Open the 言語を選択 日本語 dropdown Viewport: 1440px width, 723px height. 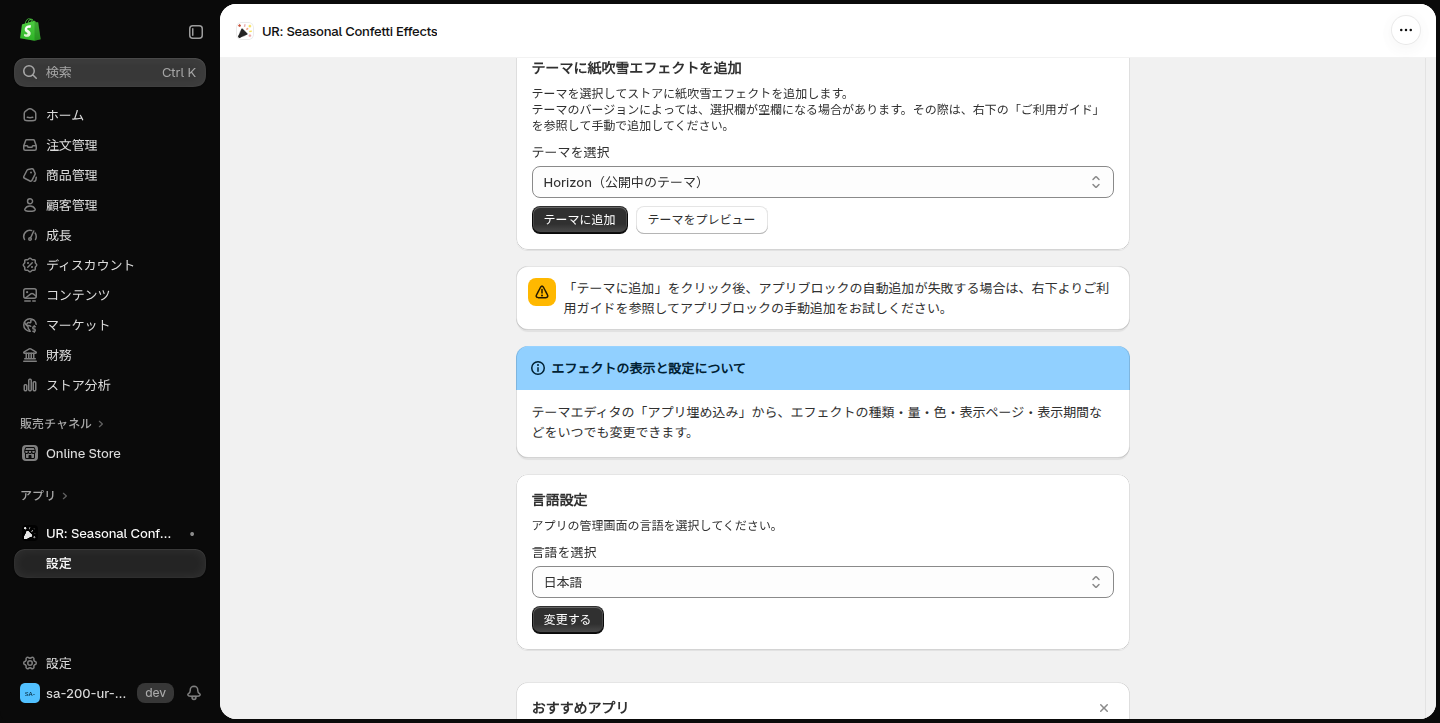click(822, 582)
